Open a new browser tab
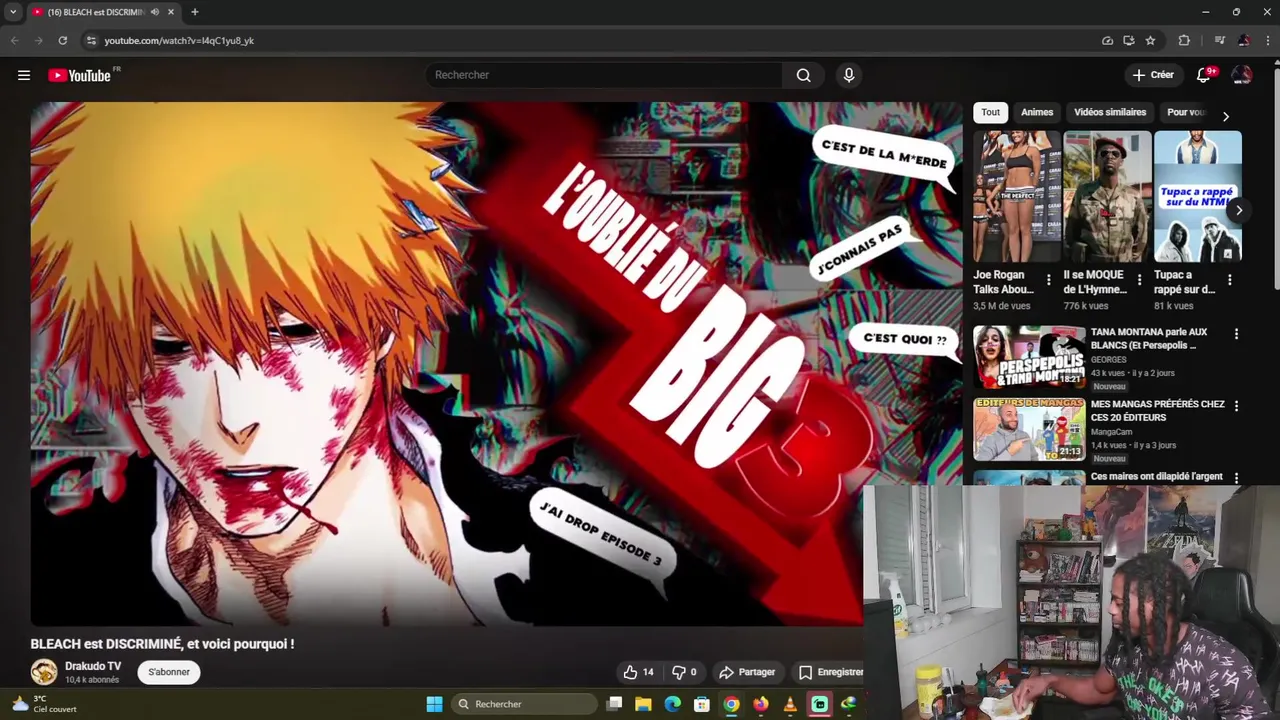This screenshot has width=1280, height=720. pos(194,12)
